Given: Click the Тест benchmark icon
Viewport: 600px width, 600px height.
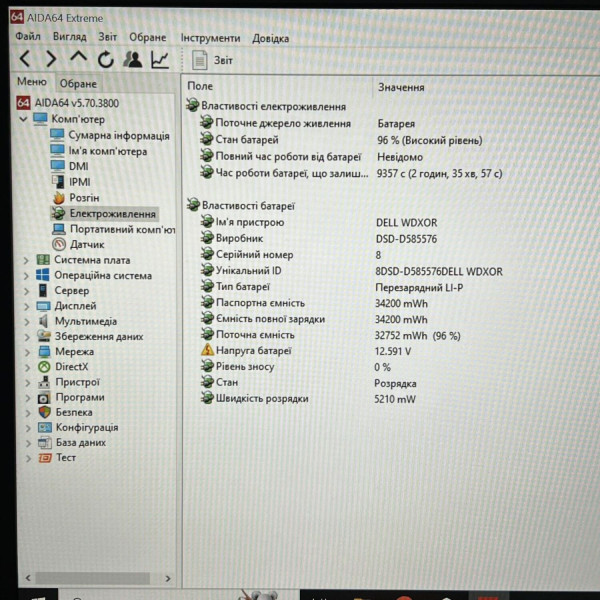Looking at the screenshot, I should point(45,458).
